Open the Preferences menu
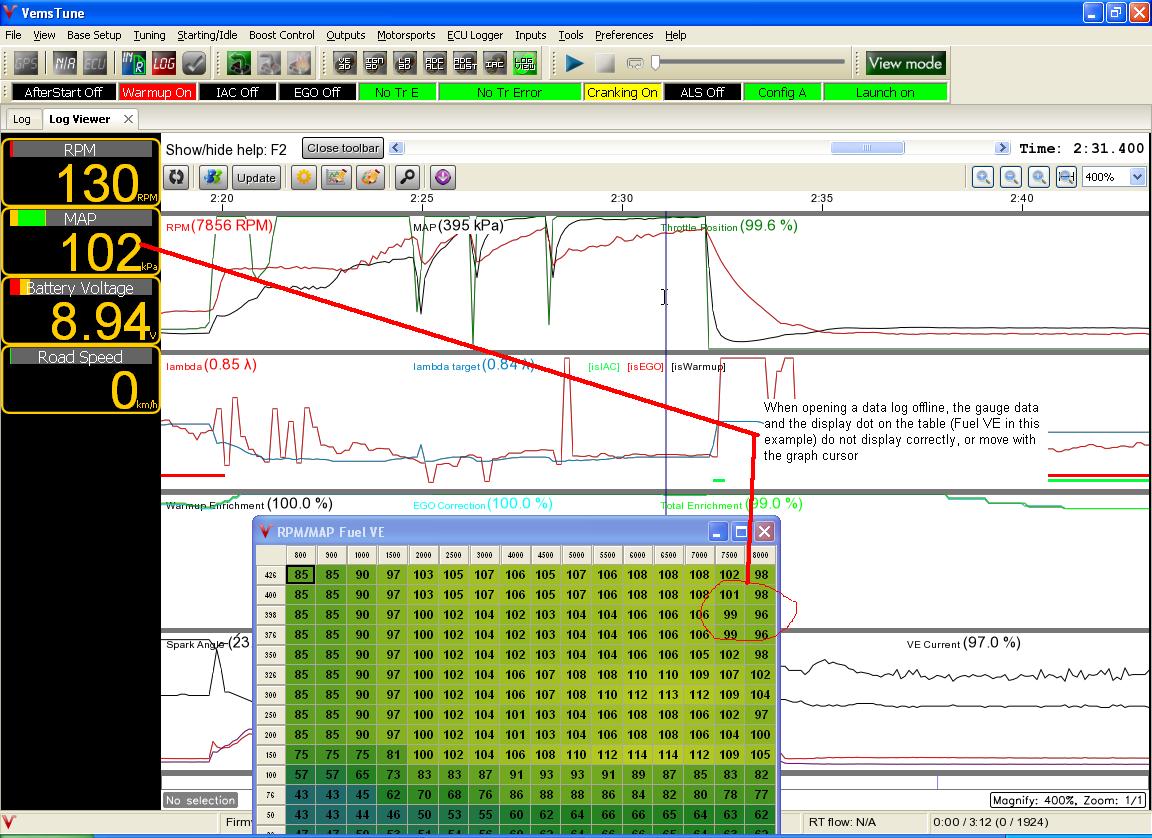The image size is (1152, 838). pos(624,35)
